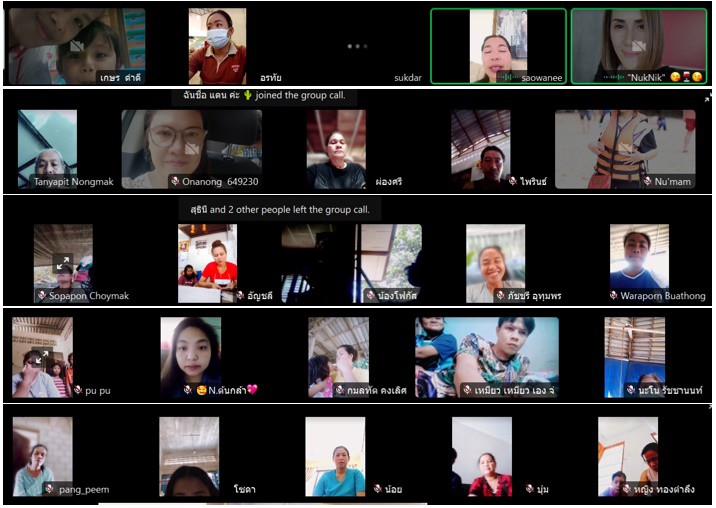Click the muted mic icon beside Onanong_649230
This screenshot has height=508, width=716.
(175, 182)
